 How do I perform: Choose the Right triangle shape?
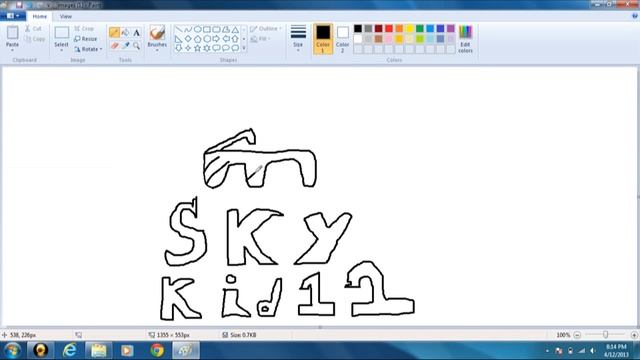(x=178, y=39)
